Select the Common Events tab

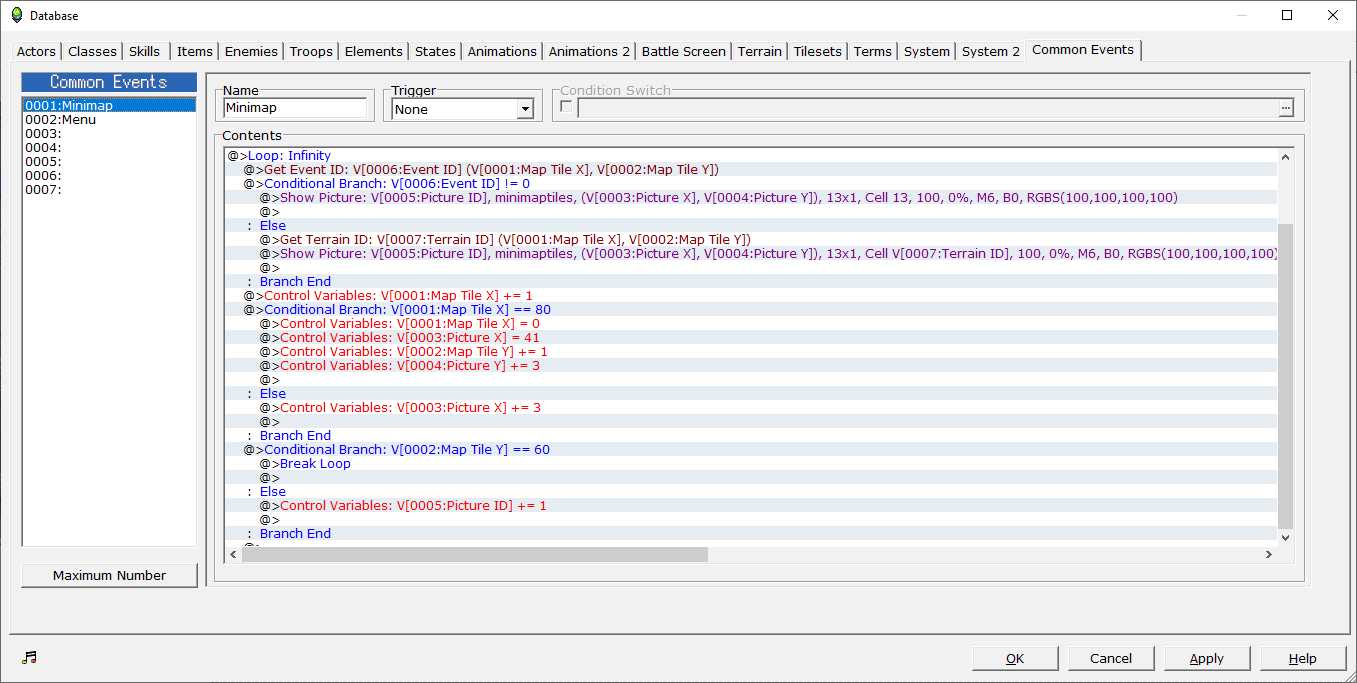1083,50
